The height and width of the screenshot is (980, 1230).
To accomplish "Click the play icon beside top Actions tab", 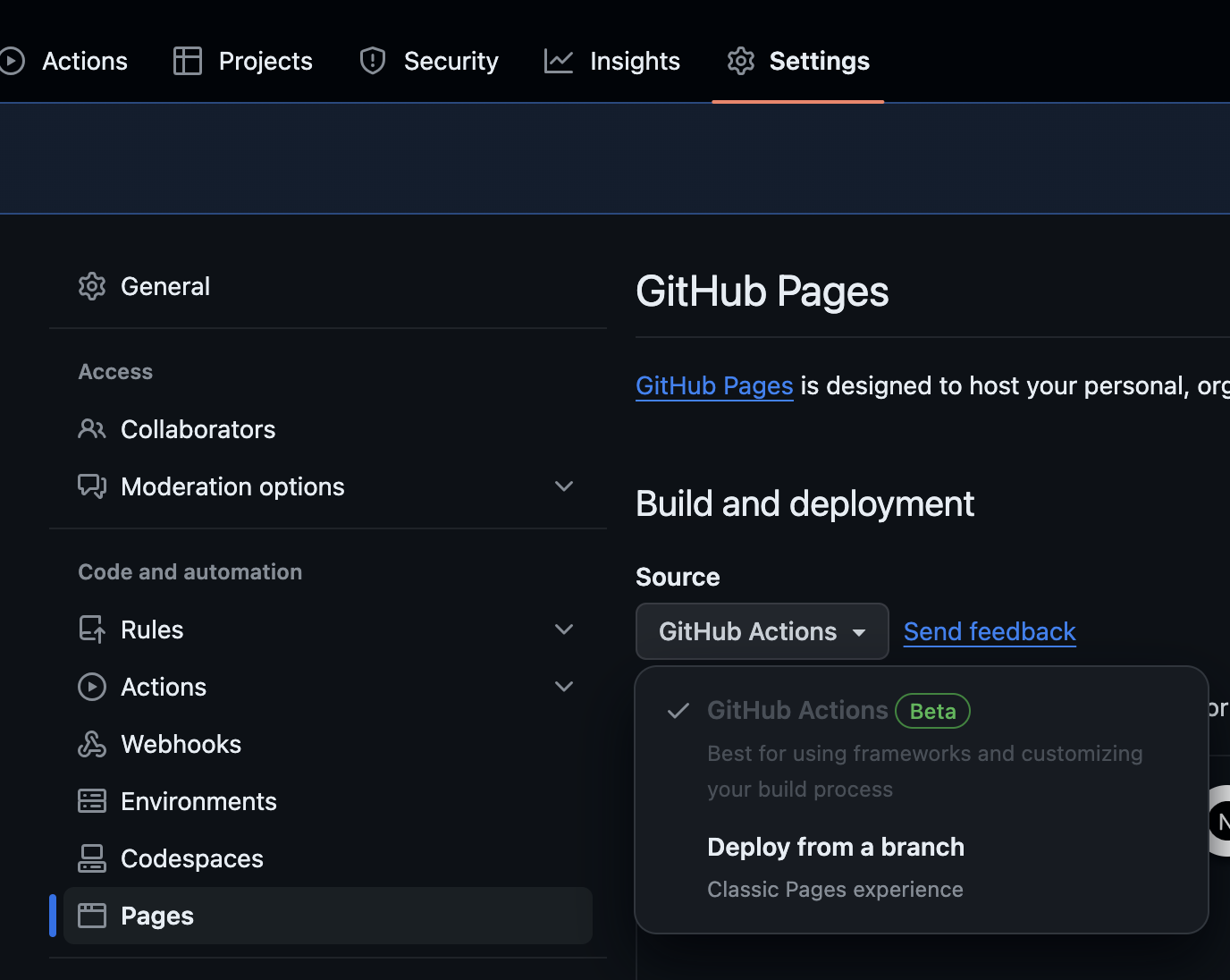I will coord(12,61).
